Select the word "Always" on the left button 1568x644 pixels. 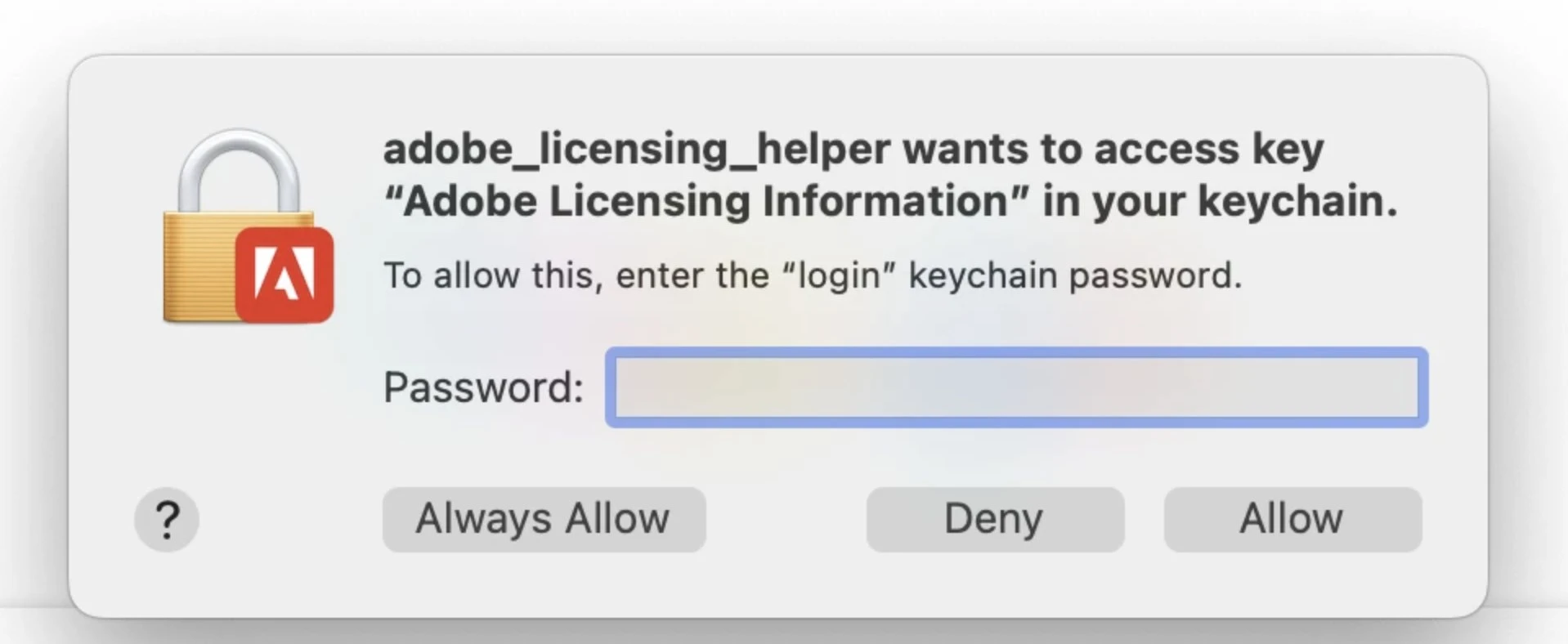click(484, 520)
